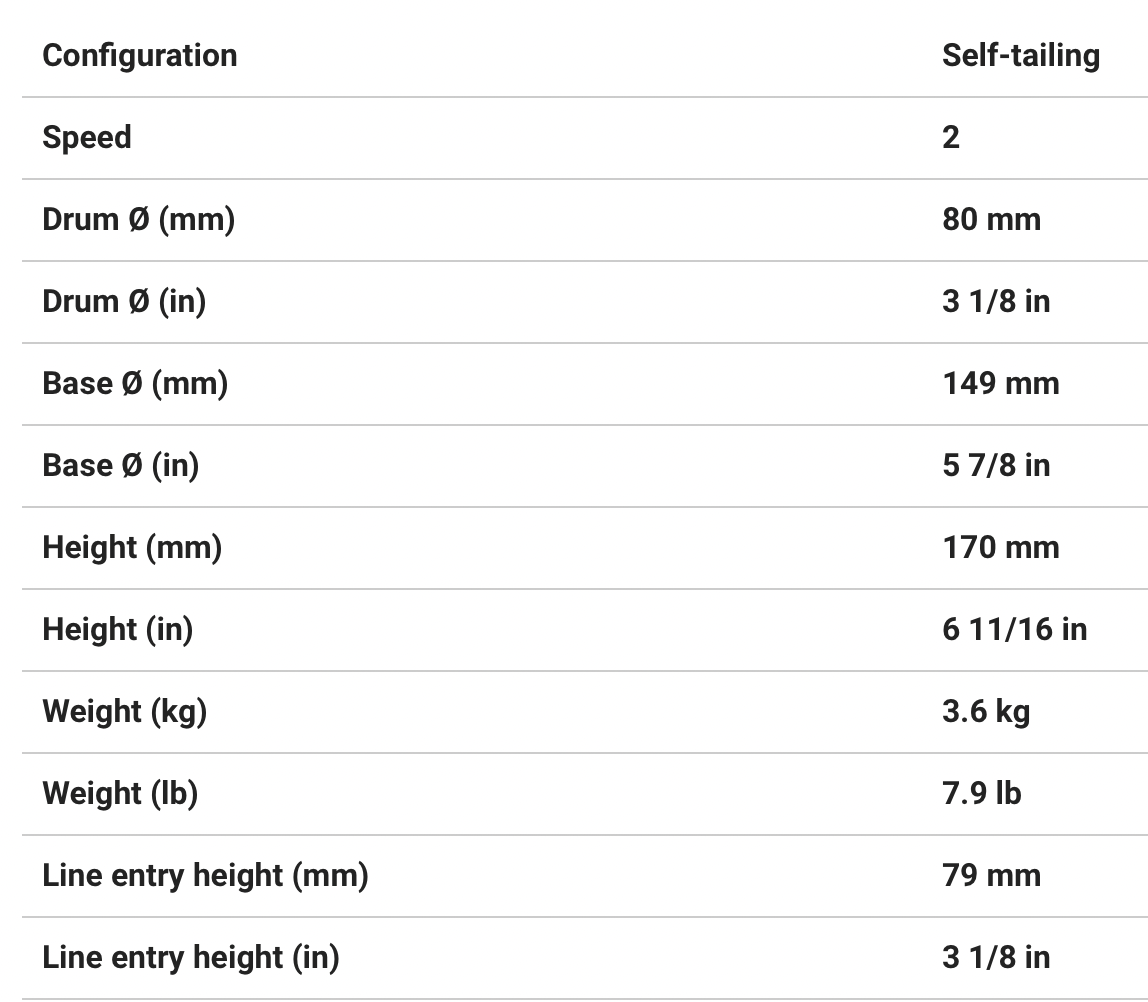Image resolution: width=1148 pixels, height=1002 pixels.
Task: Select the 170 mm height value
Action: (1000, 547)
